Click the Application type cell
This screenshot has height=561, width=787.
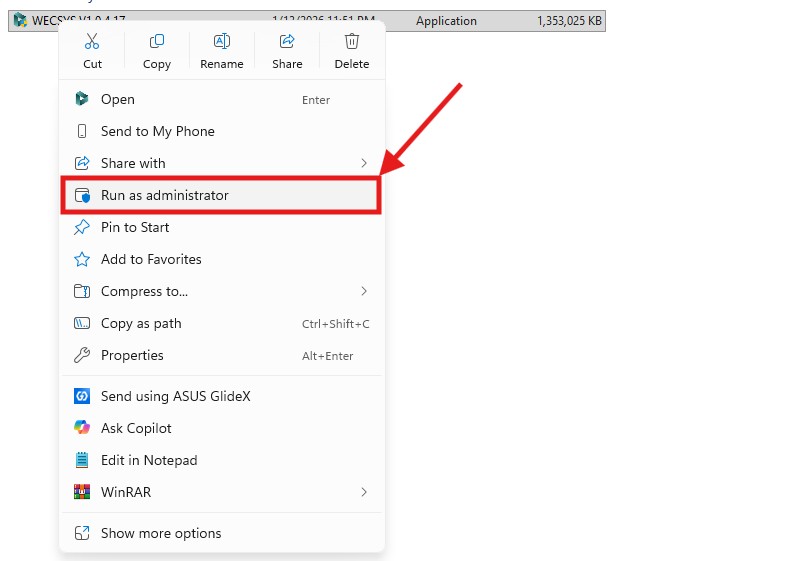click(446, 21)
